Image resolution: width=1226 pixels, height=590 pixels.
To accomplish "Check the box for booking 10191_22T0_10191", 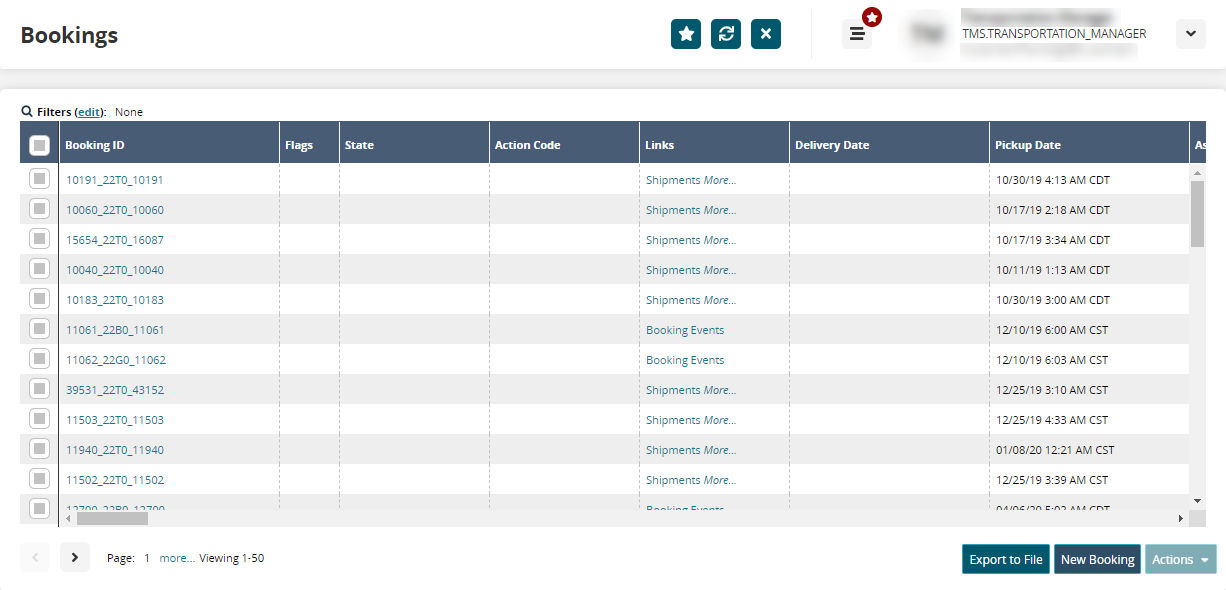I will click(x=39, y=179).
